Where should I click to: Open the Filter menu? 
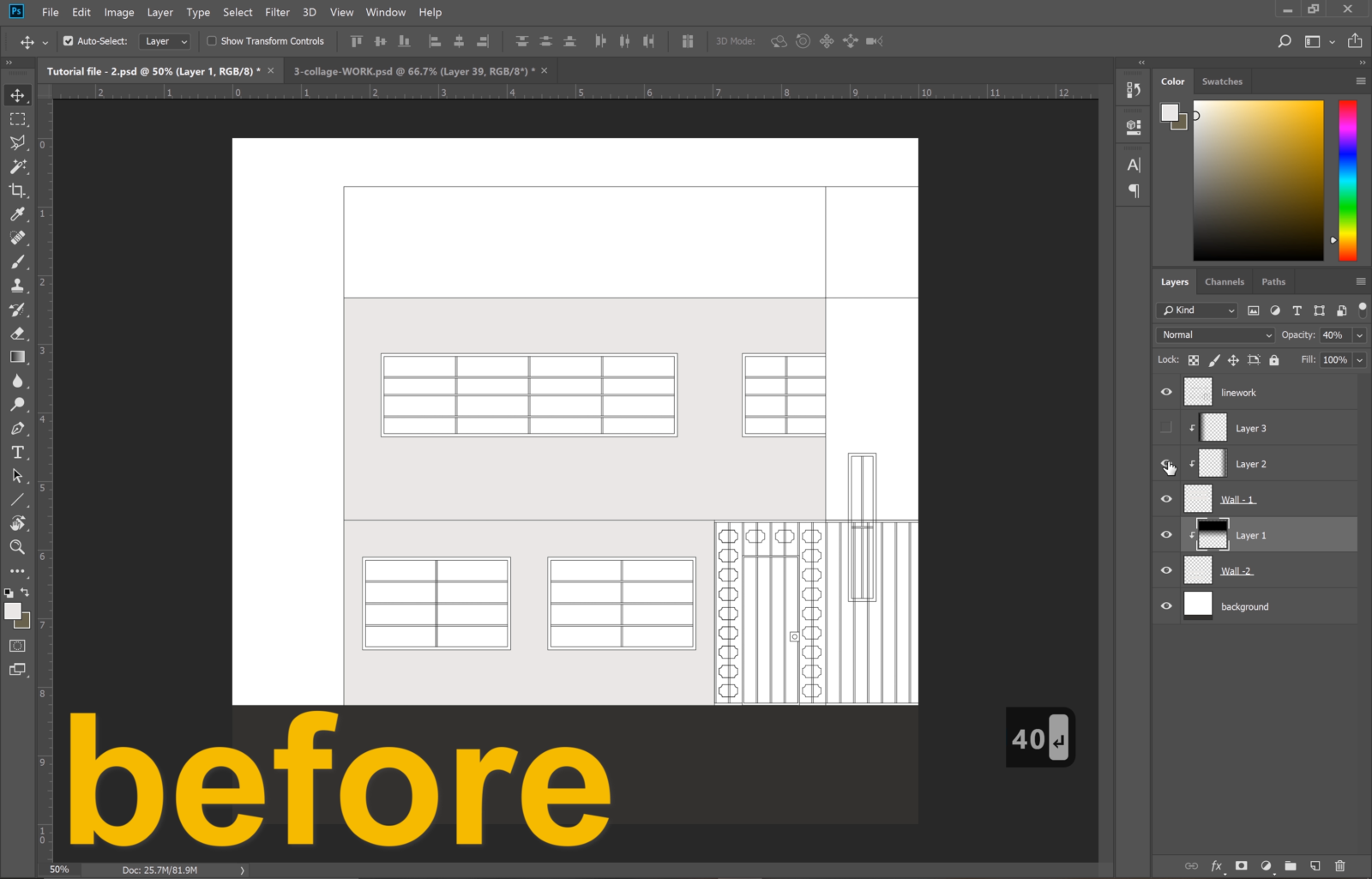[277, 12]
